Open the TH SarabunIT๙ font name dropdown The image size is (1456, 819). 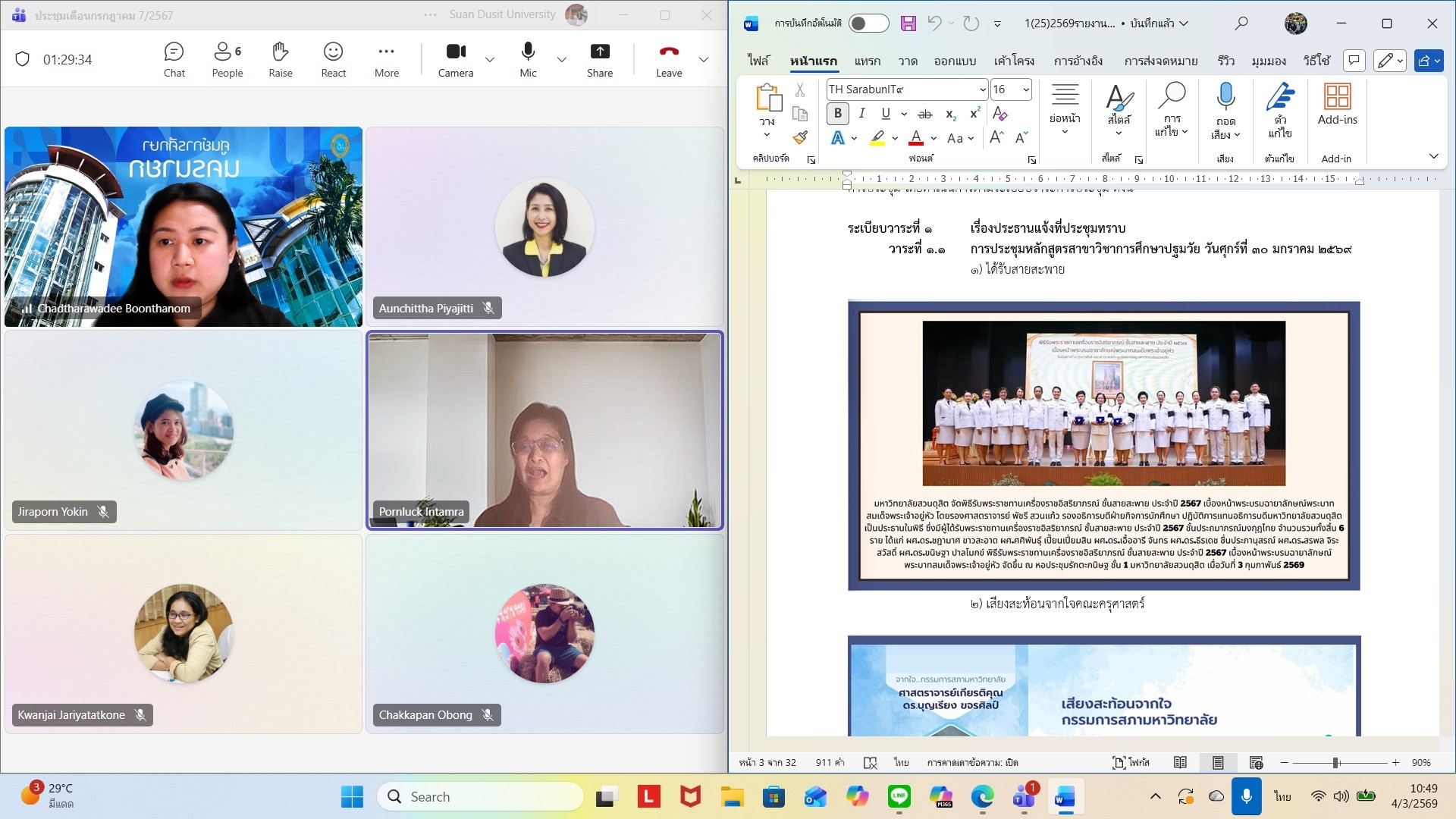click(982, 89)
